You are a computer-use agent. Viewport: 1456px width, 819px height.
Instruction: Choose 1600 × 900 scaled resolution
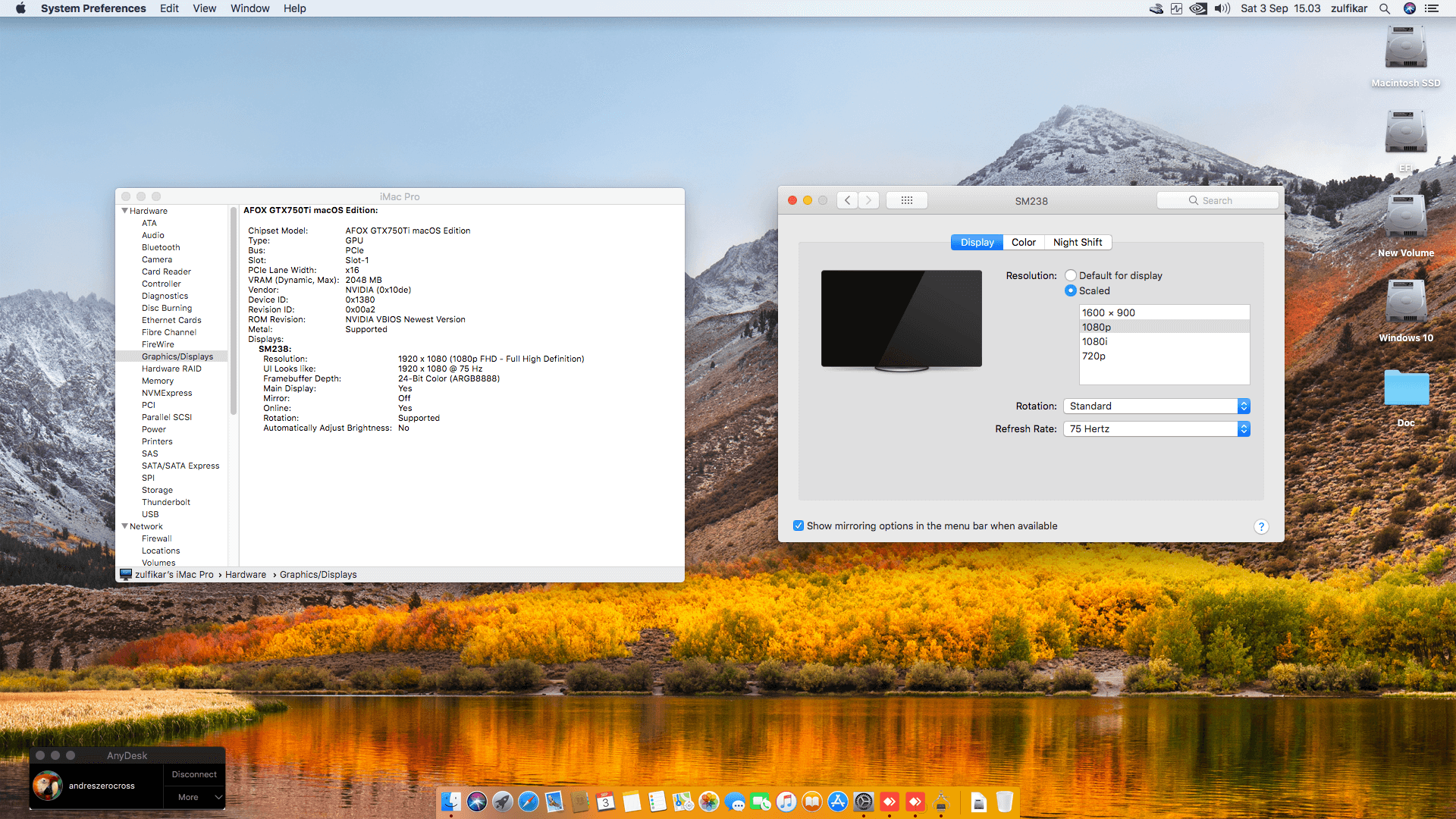(1109, 312)
